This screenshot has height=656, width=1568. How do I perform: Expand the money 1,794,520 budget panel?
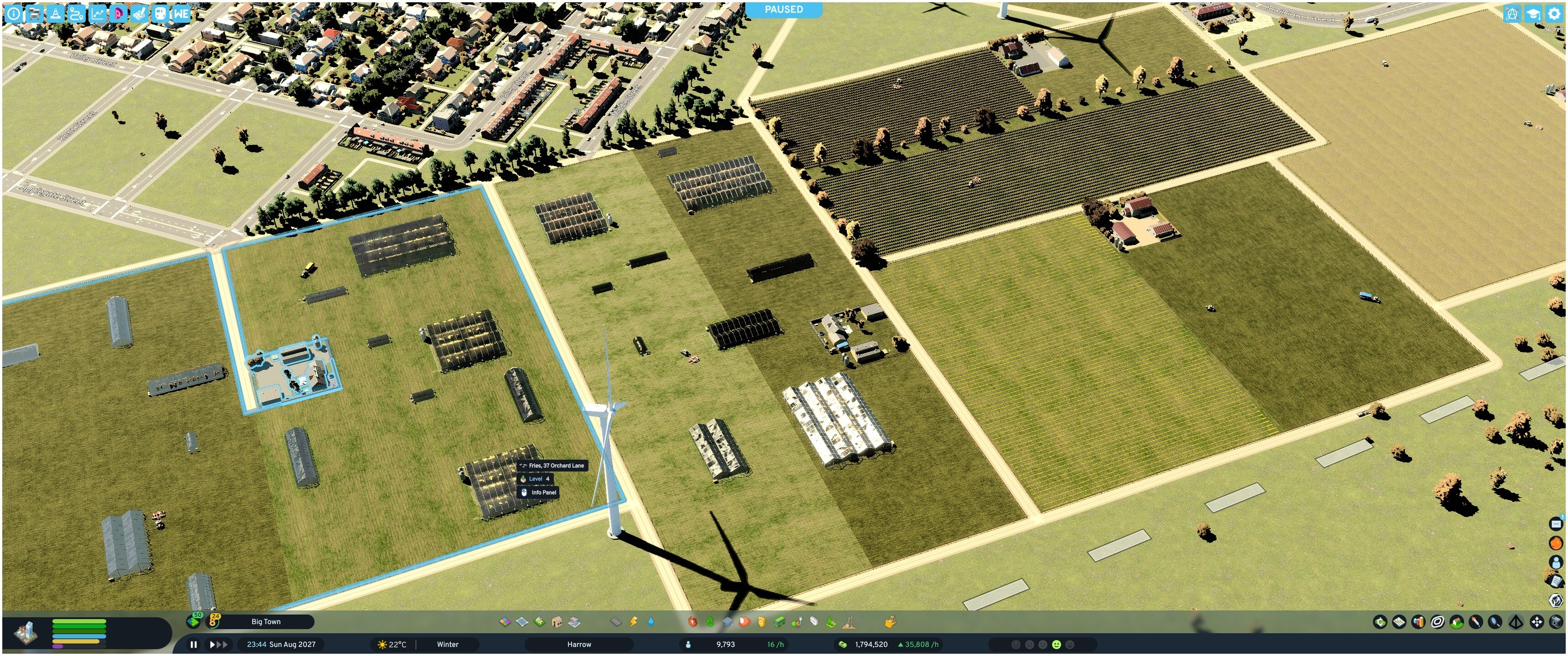click(x=889, y=645)
